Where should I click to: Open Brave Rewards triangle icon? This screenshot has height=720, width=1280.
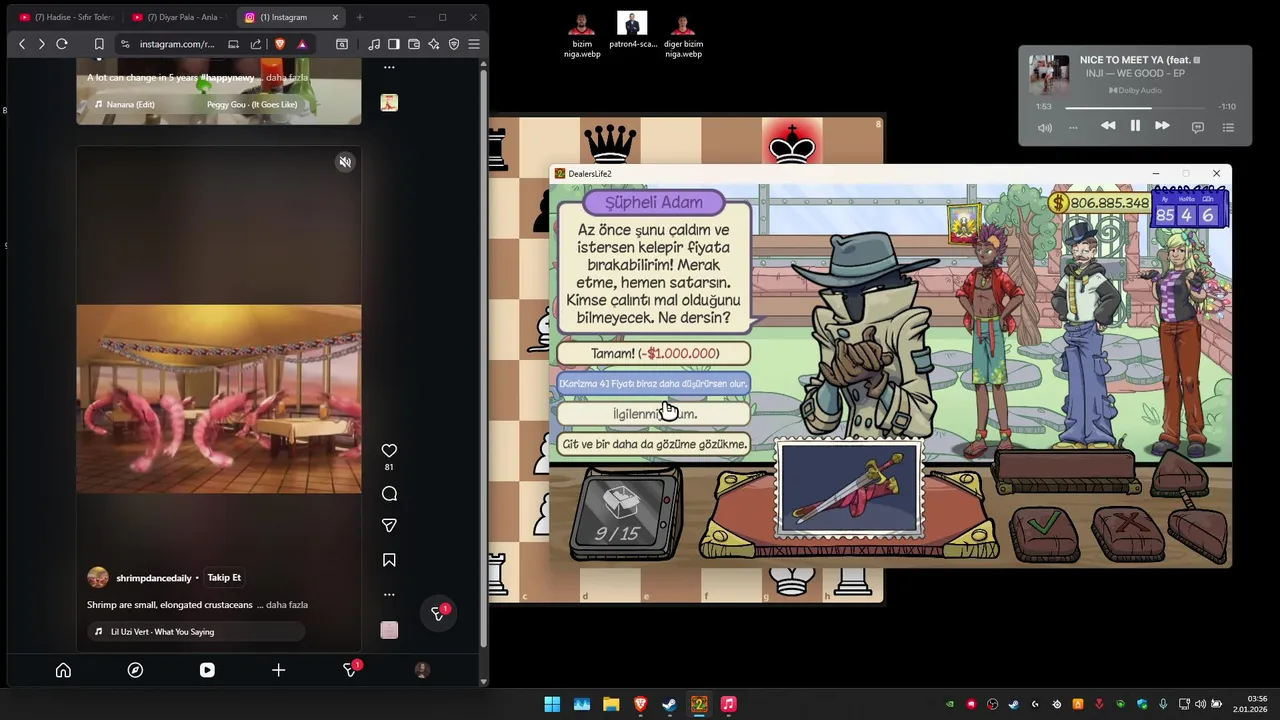point(302,44)
